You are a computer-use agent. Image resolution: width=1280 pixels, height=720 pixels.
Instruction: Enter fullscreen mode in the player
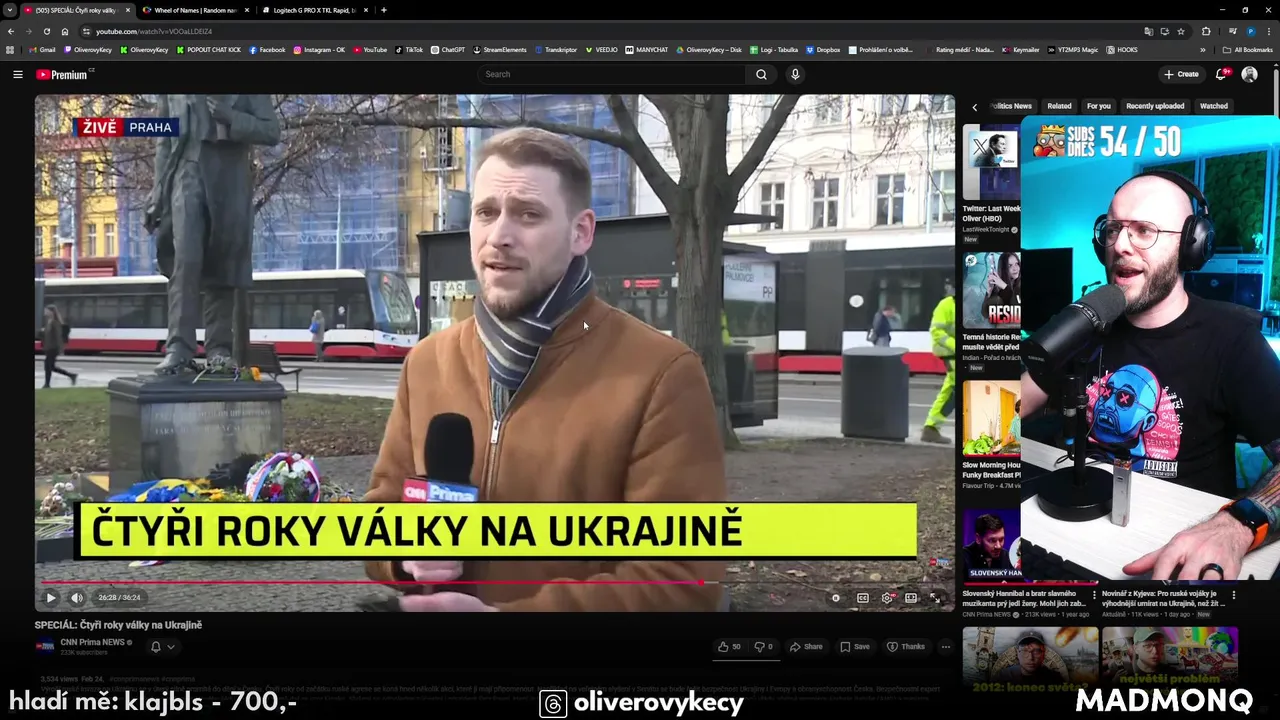click(935, 598)
